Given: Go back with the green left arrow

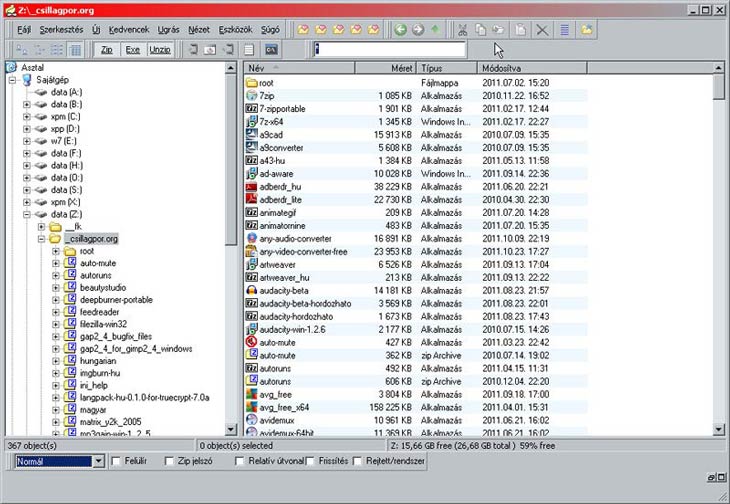Looking at the screenshot, I should [x=400, y=30].
